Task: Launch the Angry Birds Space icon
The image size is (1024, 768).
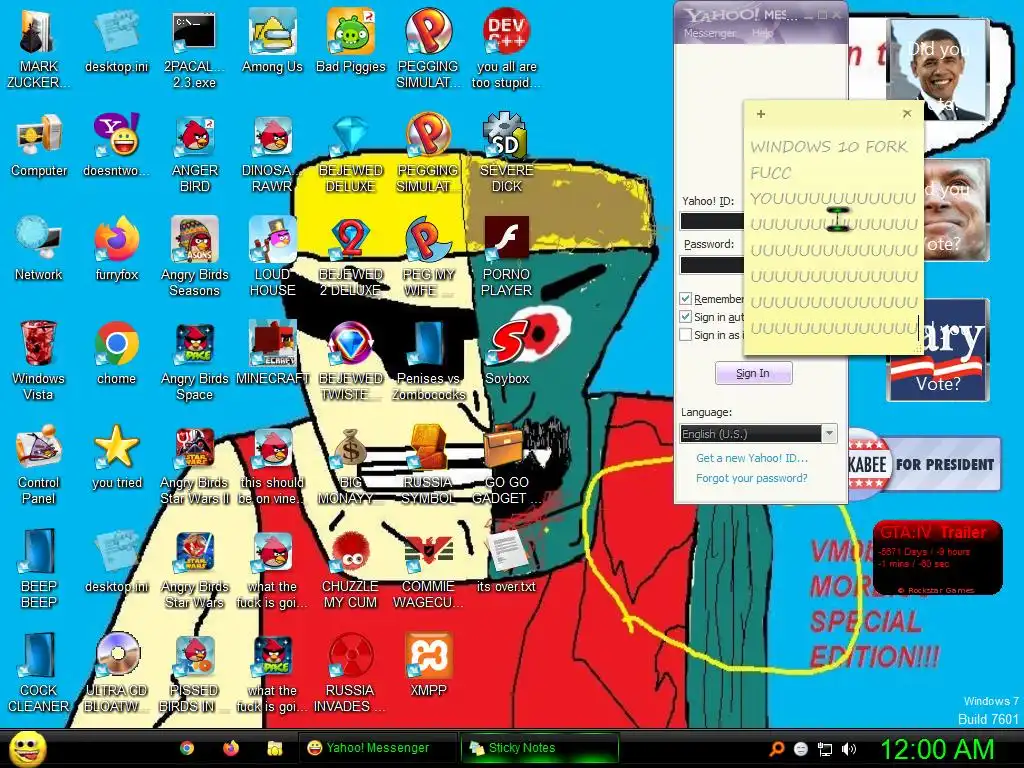Action: [195, 360]
